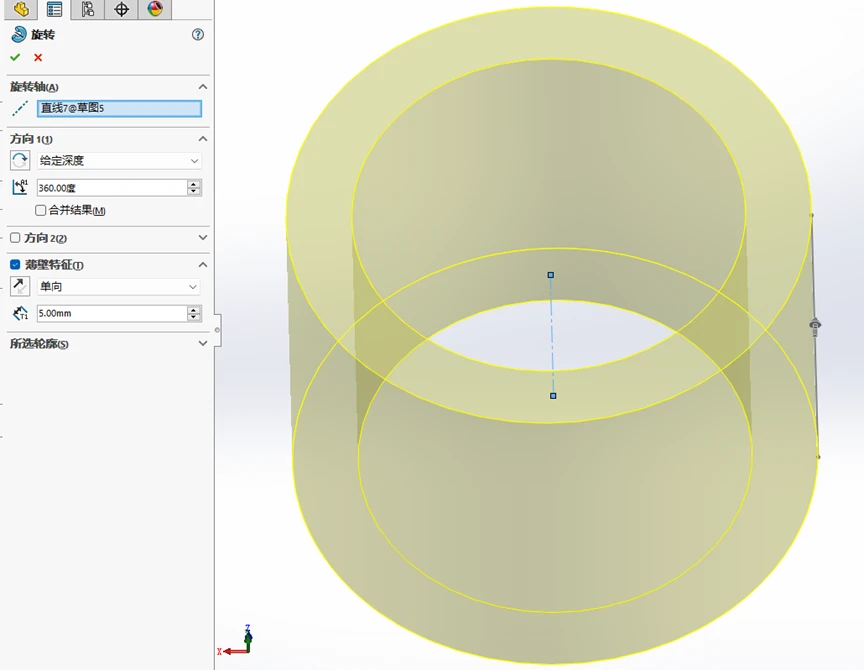Image resolution: width=864 pixels, height=670 pixels.
Task: Expand the 所选轮廓 section
Action: [x=203, y=343]
